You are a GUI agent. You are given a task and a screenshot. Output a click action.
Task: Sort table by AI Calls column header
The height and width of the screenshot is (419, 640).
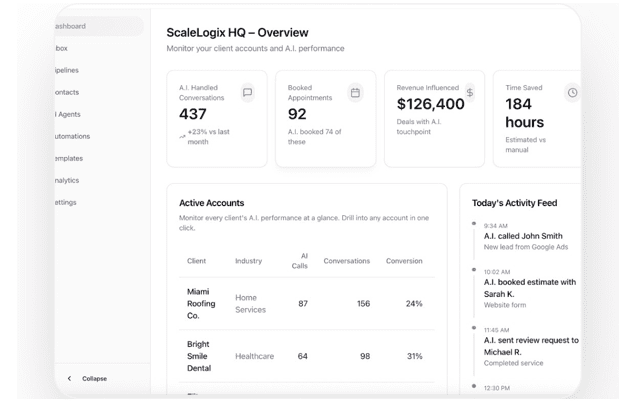coord(300,261)
